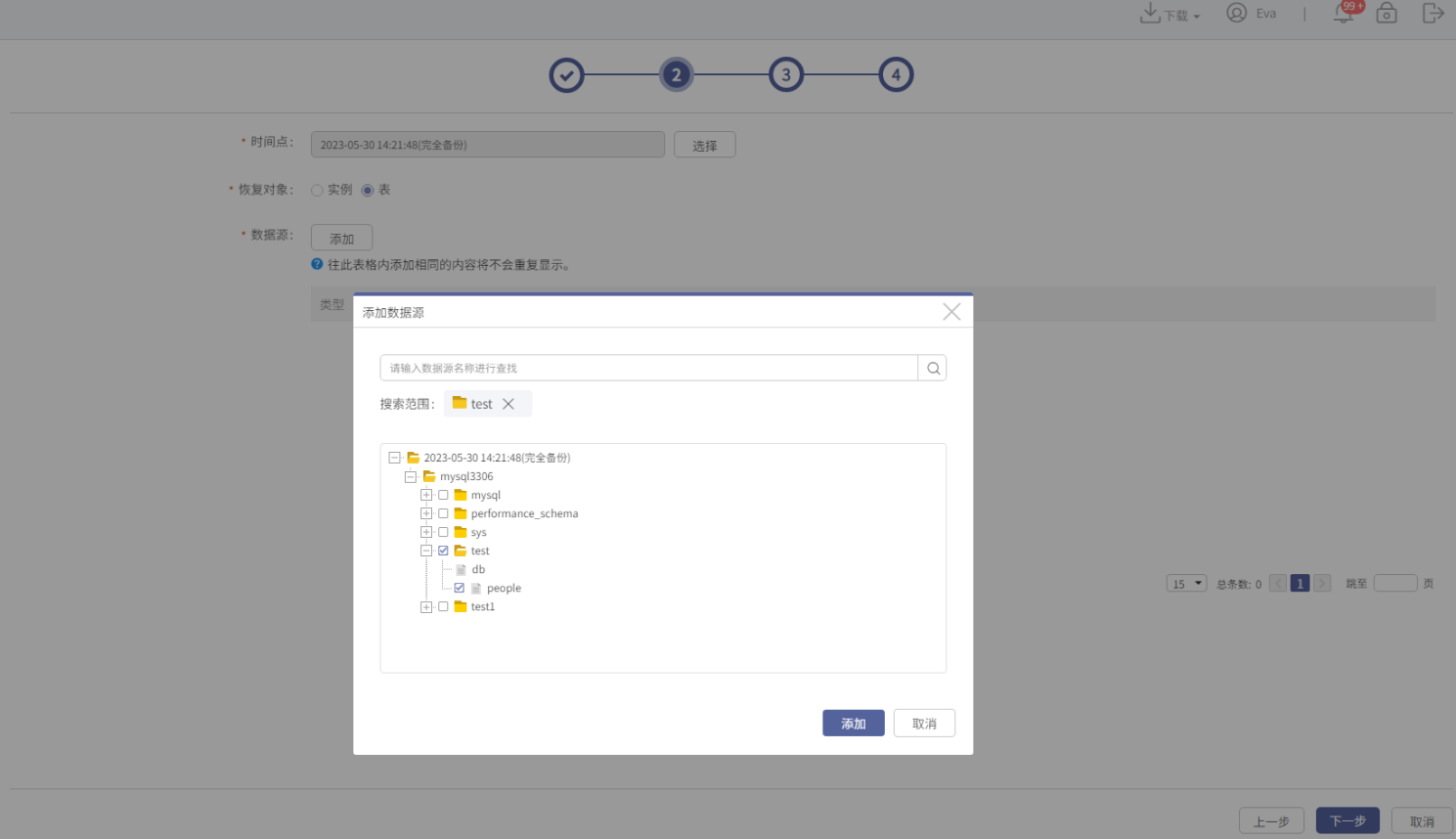Click the jump-to page input
Image resolution: width=1456 pixels, height=839 pixels.
point(1395,584)
